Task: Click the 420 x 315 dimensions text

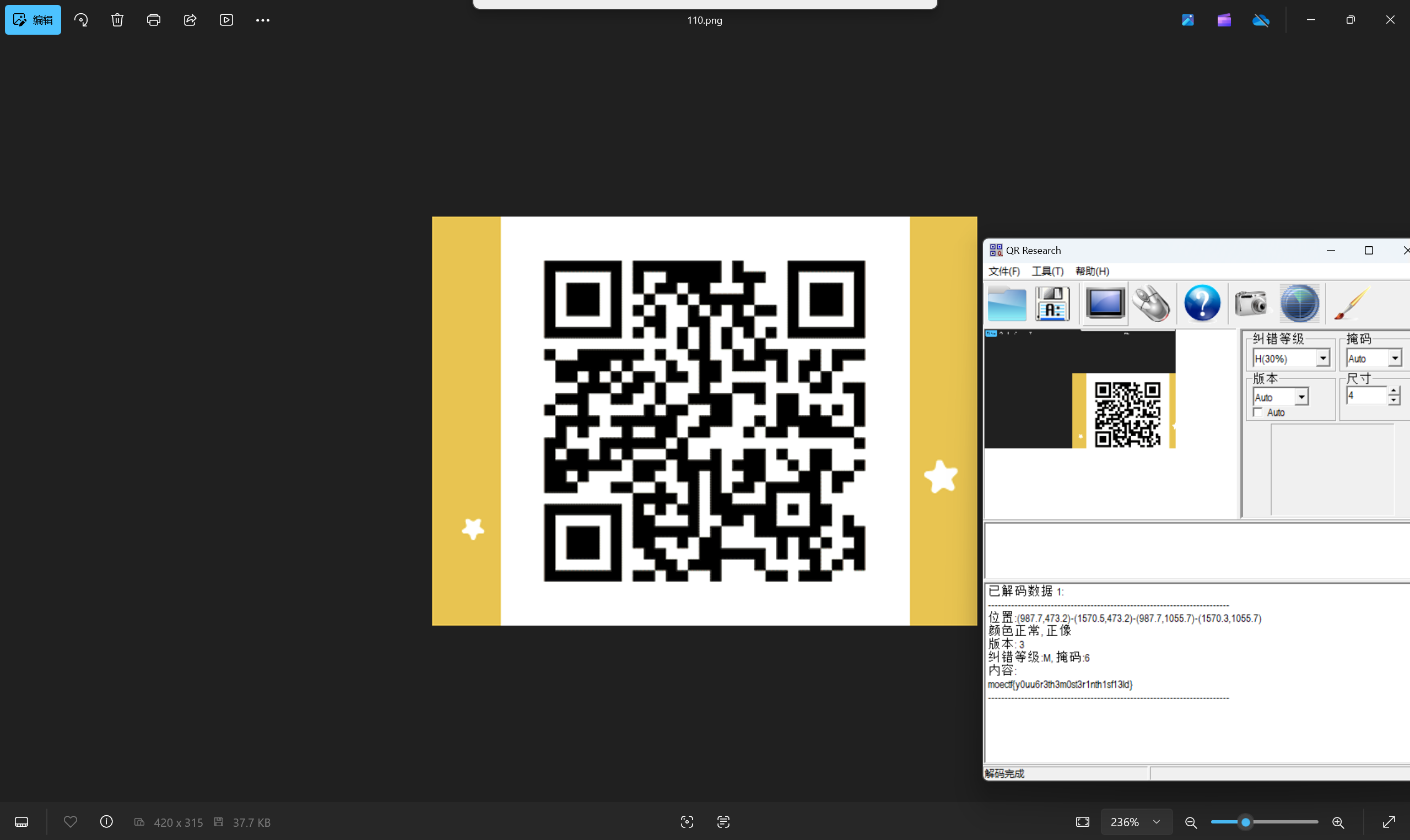Action: coord(179,822)
